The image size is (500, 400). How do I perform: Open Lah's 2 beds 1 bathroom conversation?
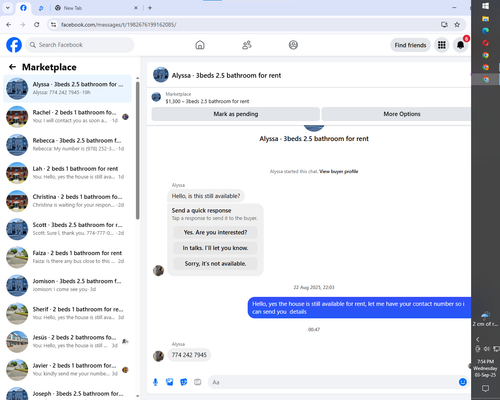67,173
